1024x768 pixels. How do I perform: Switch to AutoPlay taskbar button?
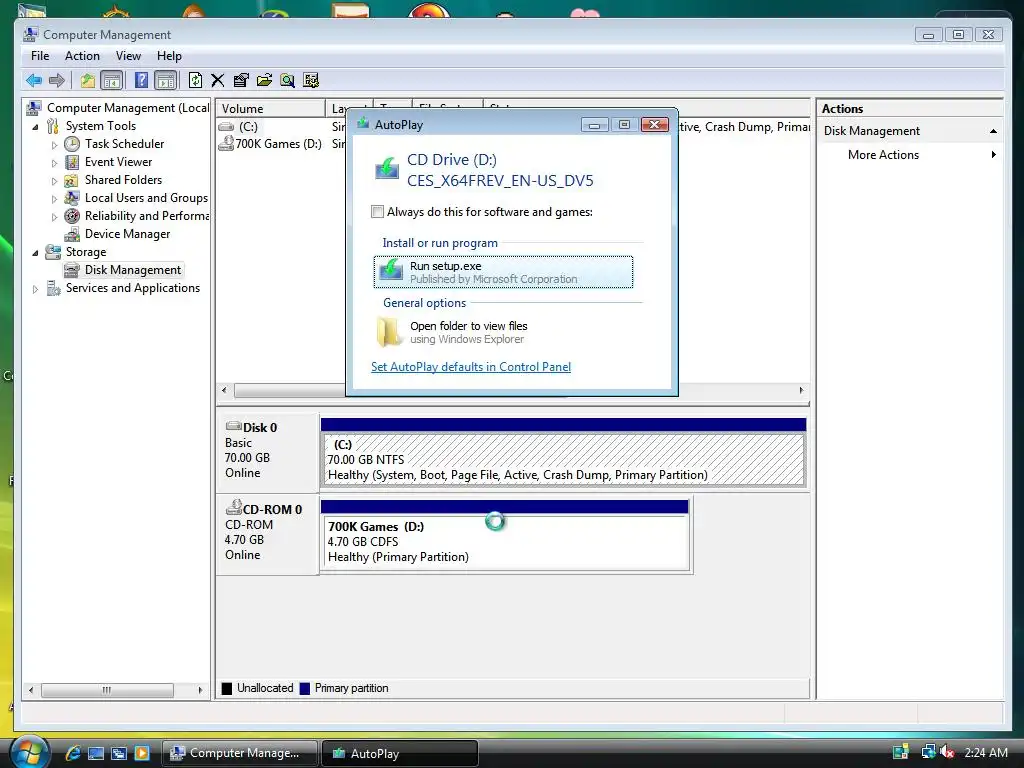pos(400,753)
